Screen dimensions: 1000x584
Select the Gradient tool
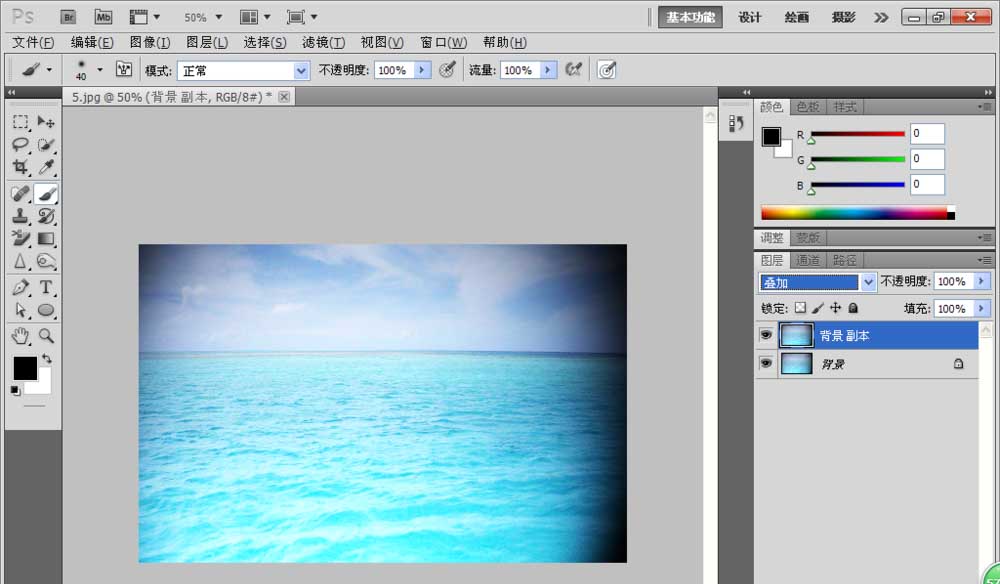[x=46, y=238]
